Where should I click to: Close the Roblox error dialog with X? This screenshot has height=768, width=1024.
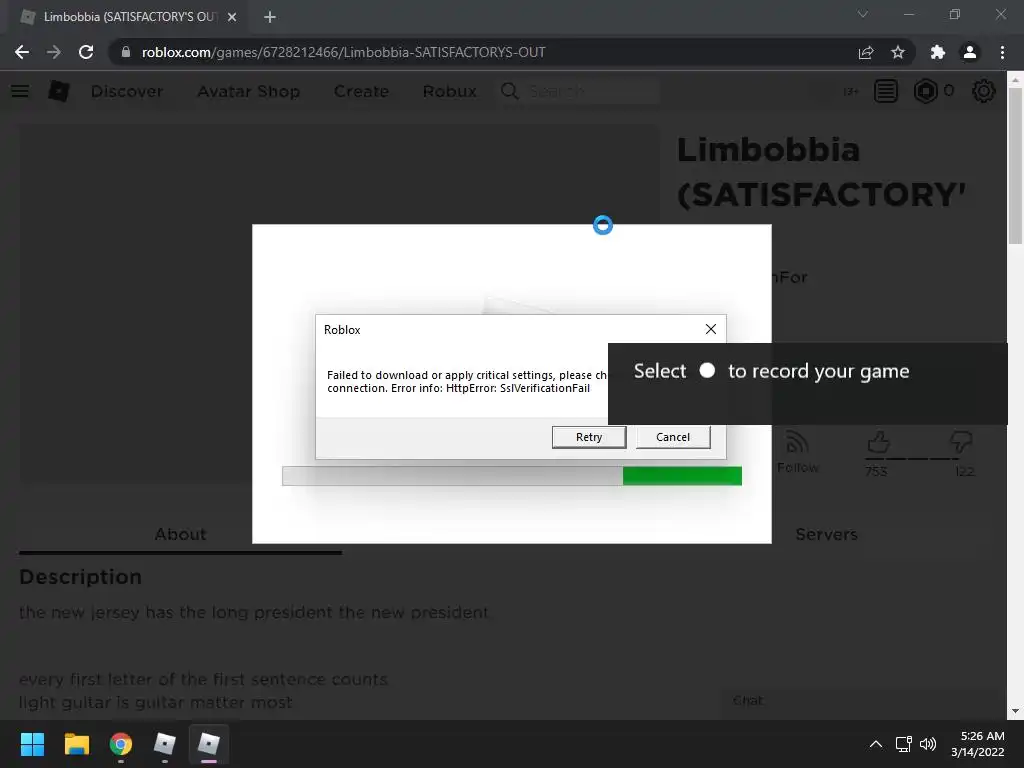pos(711,329)
